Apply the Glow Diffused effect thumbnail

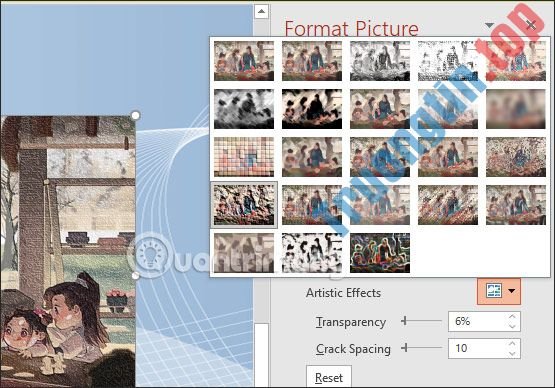pyautogui.click(x=448, y=109)
